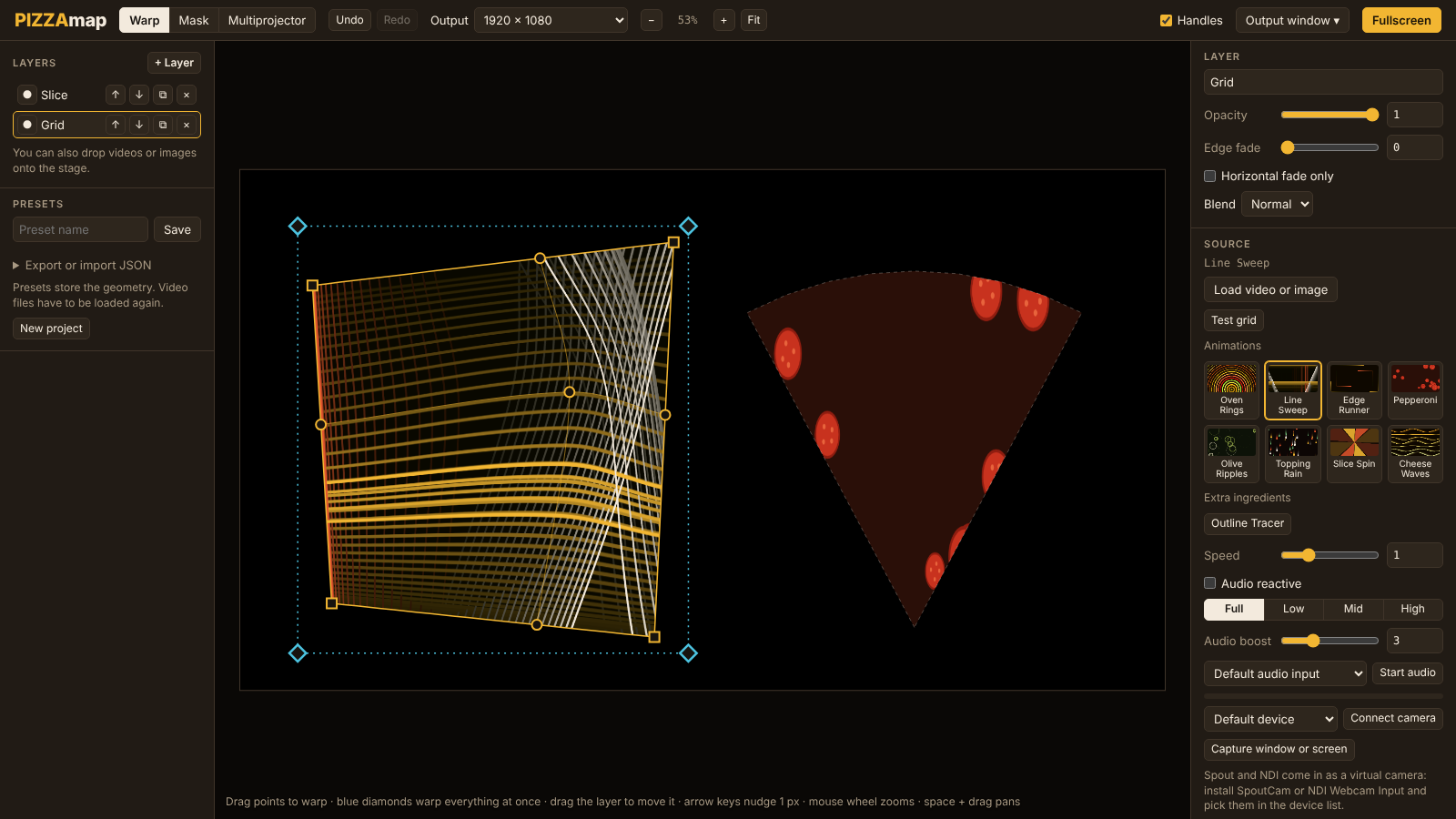Click the Fullscreen button

point(1401,20)
